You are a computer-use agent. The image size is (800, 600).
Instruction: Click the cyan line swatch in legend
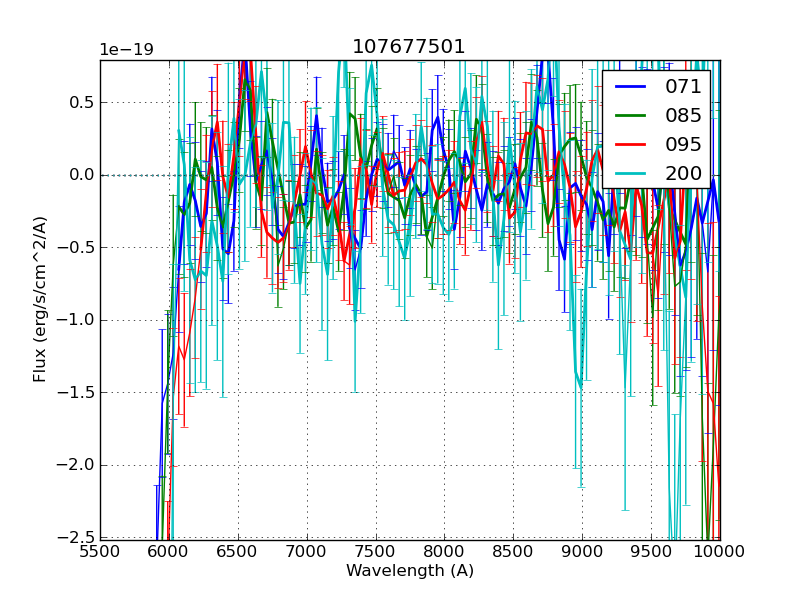click(x=632, y=174)
